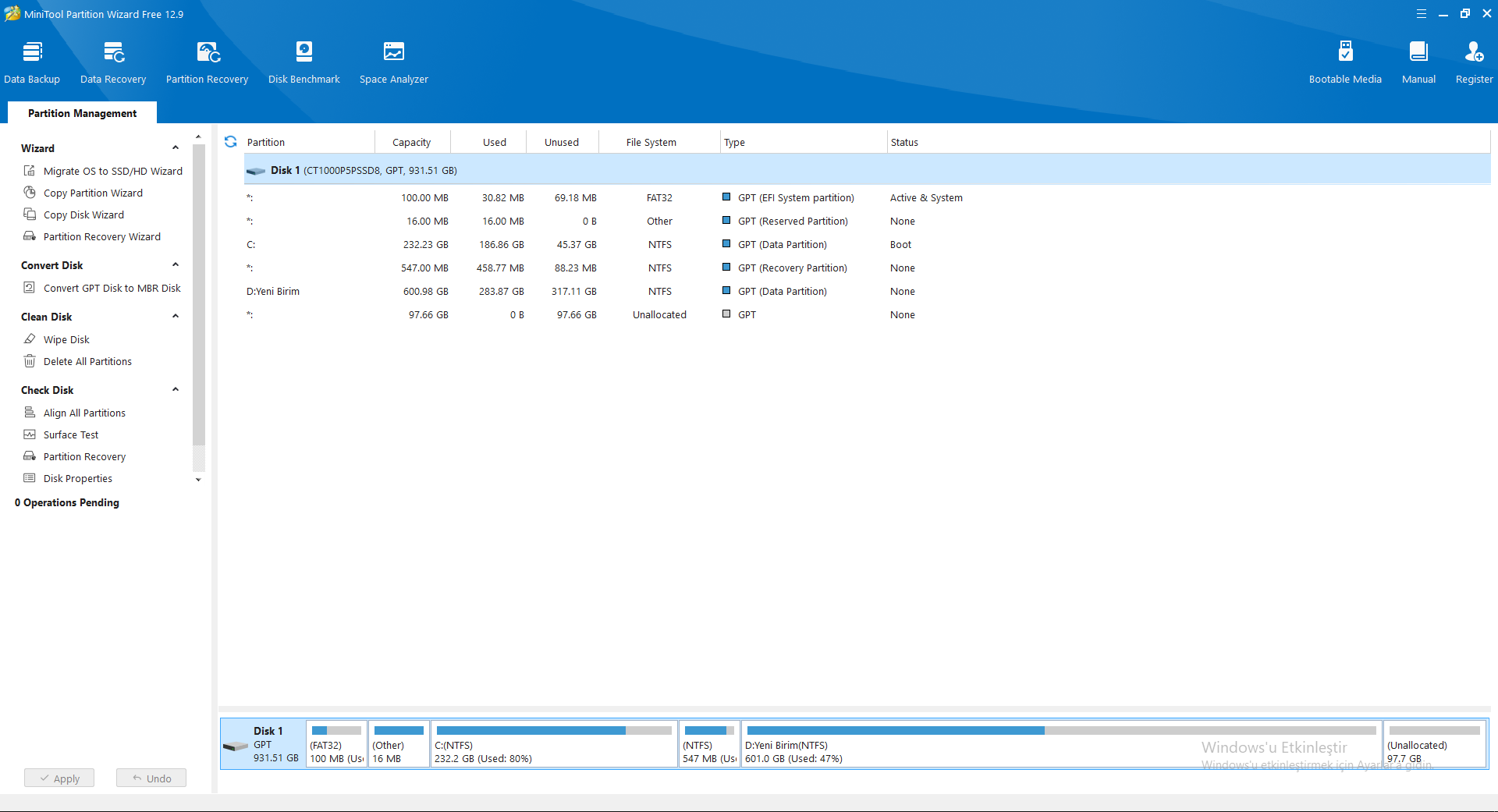Click the Disk Properties icon
This screenshot has height=812, width=1498.
[x=30, y=478]
